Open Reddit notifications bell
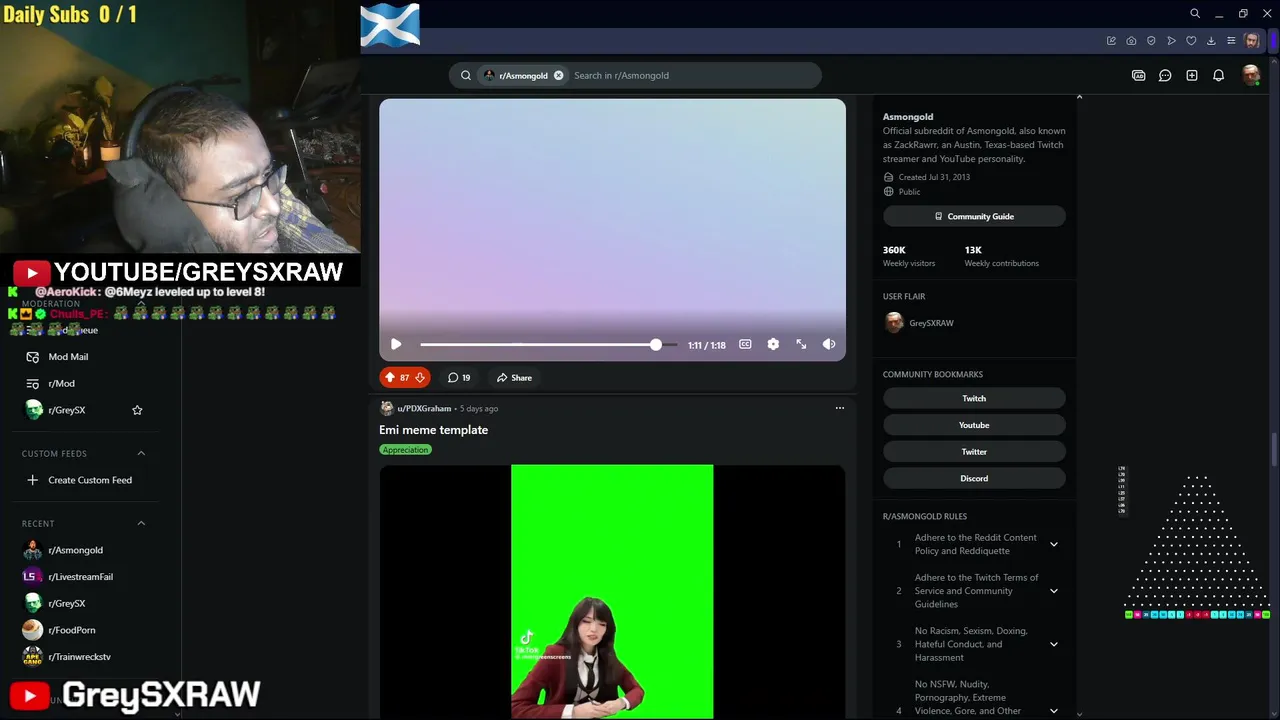This screenshot has height=720, width=1280. coord(1219,75)
